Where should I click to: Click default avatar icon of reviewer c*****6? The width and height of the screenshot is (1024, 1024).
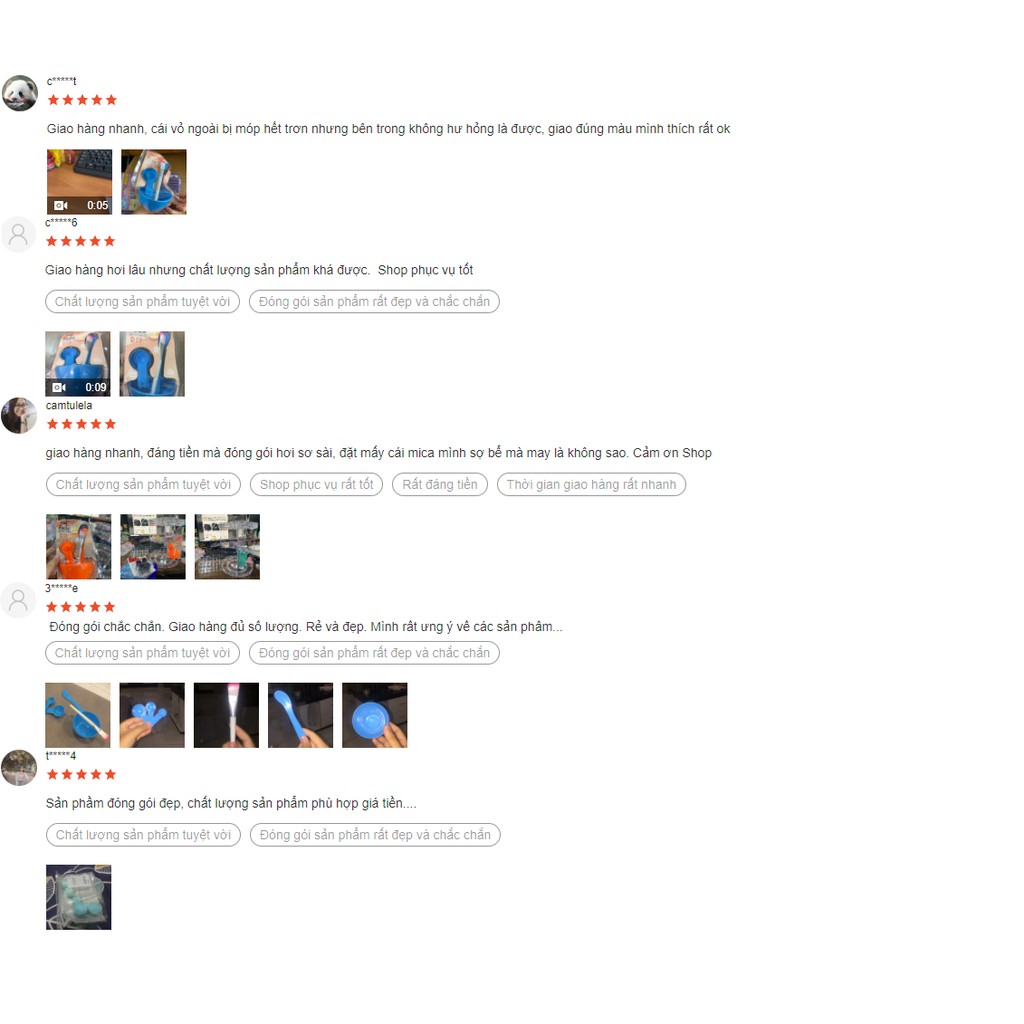[18, 234]
